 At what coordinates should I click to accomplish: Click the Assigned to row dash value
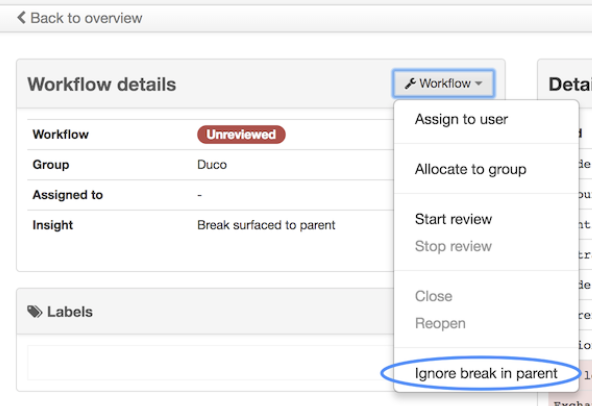pos(199,195)
